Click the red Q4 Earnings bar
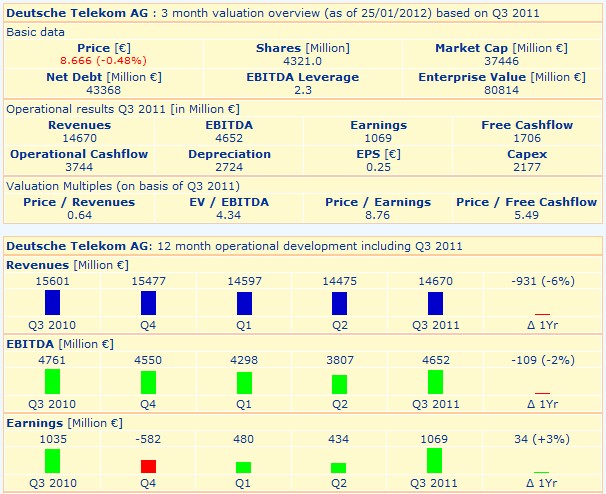The image size is (606, 494). [x=148, y=466]
